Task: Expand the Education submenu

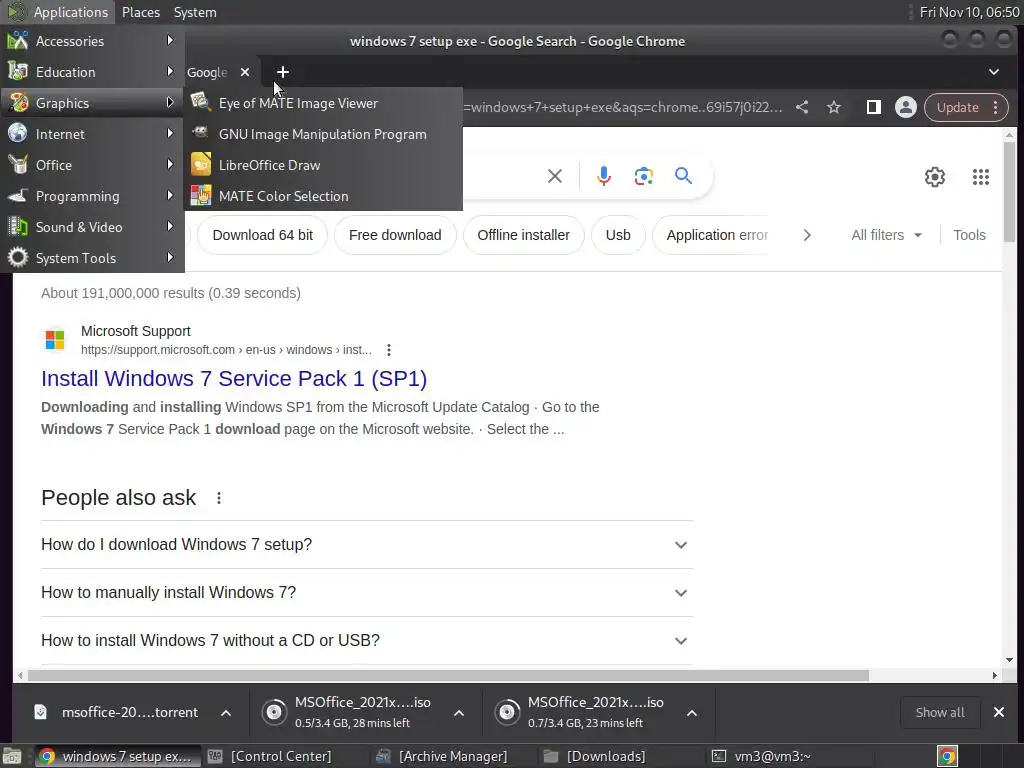Action: click(x=92, y=72)
